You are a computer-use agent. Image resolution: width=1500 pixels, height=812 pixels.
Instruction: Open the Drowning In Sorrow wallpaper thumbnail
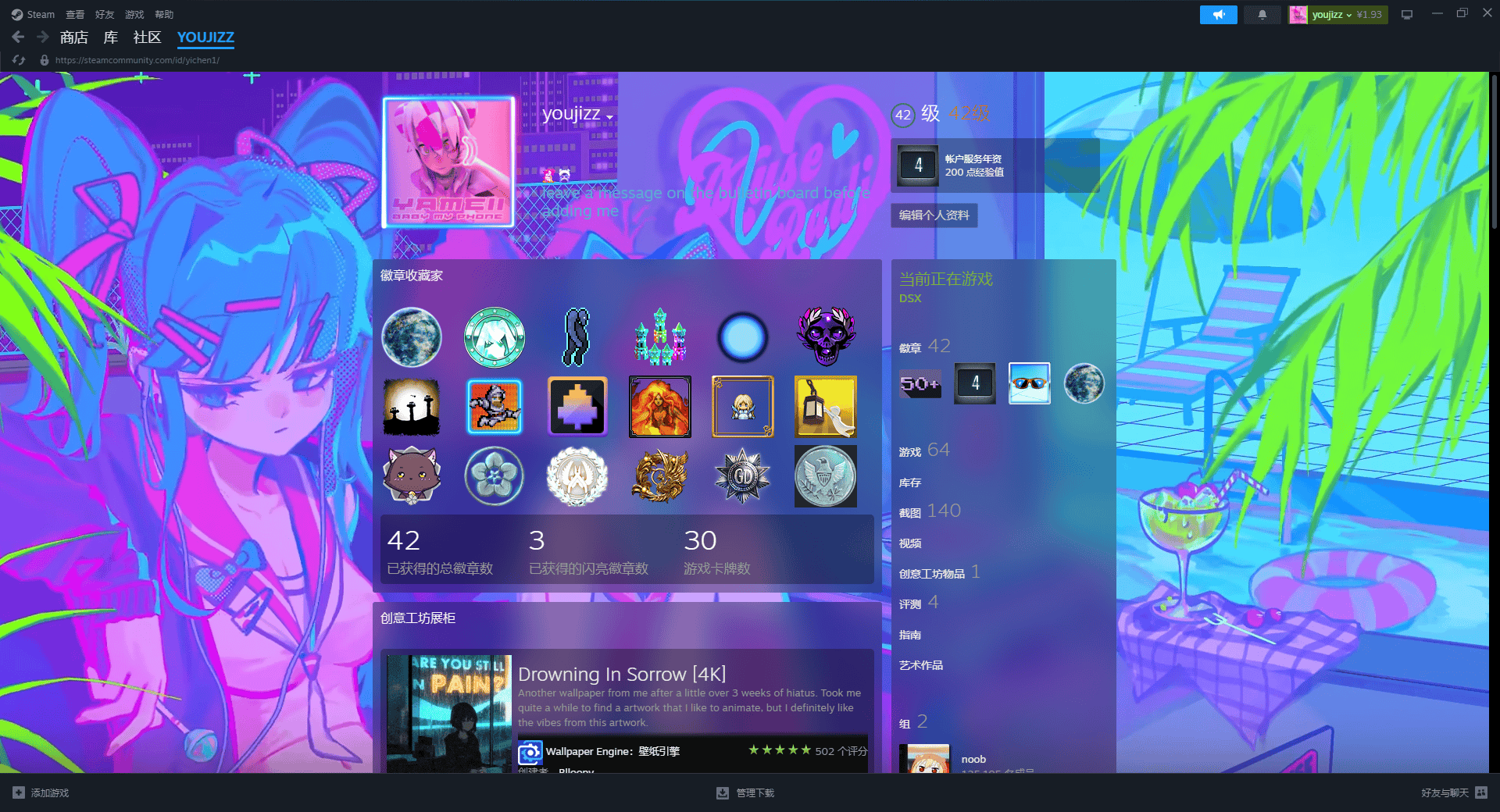[449, 714]
